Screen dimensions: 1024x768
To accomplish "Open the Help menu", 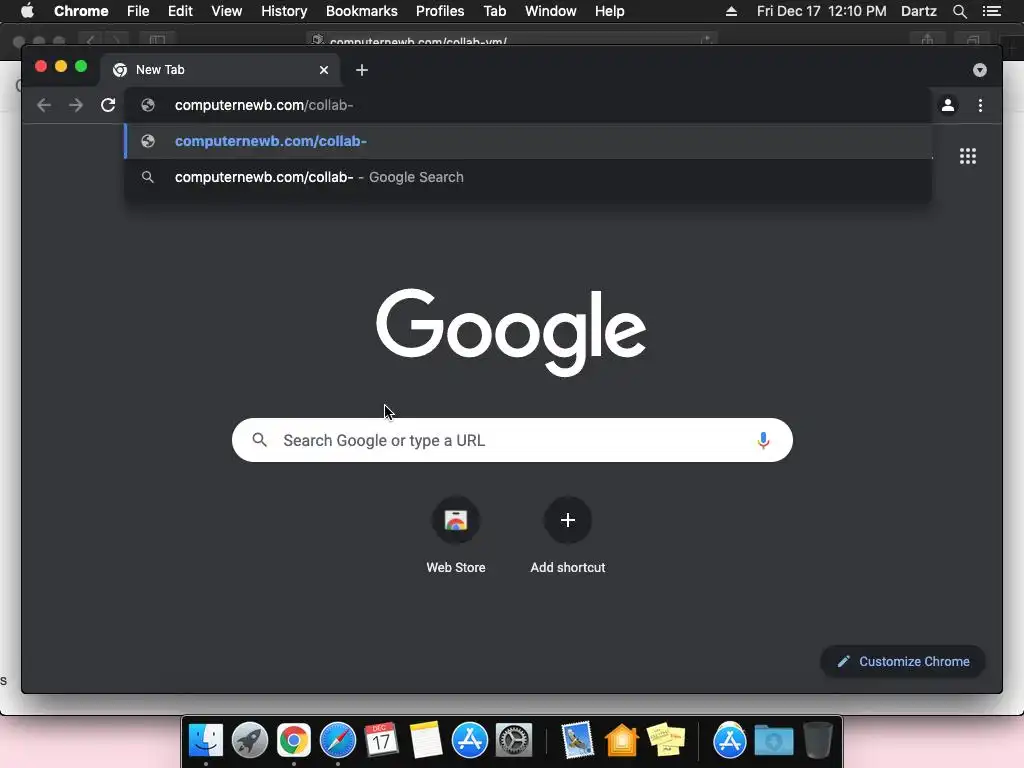I will pos(609,11).
